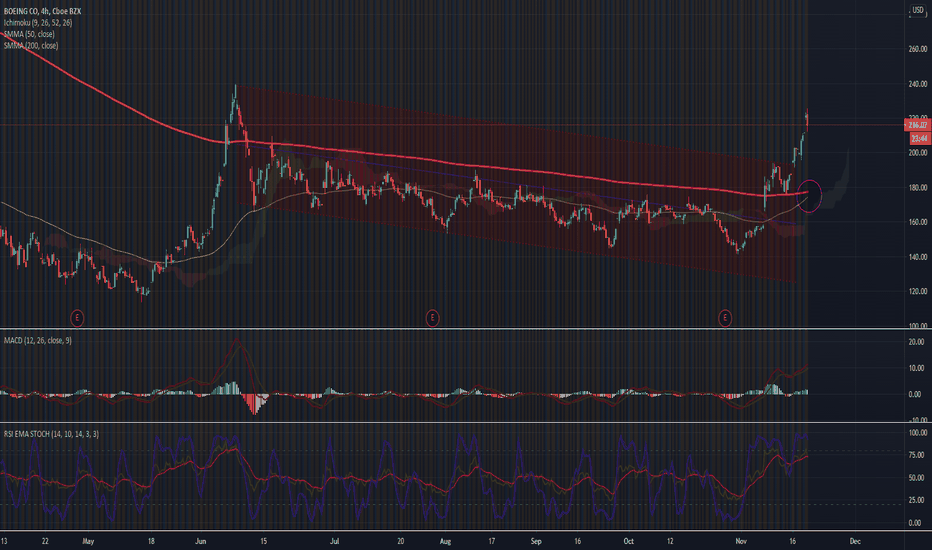This screenshot has height=550, width=932.
Task: Click the earnings E marker near May
Action: [77, 318]
